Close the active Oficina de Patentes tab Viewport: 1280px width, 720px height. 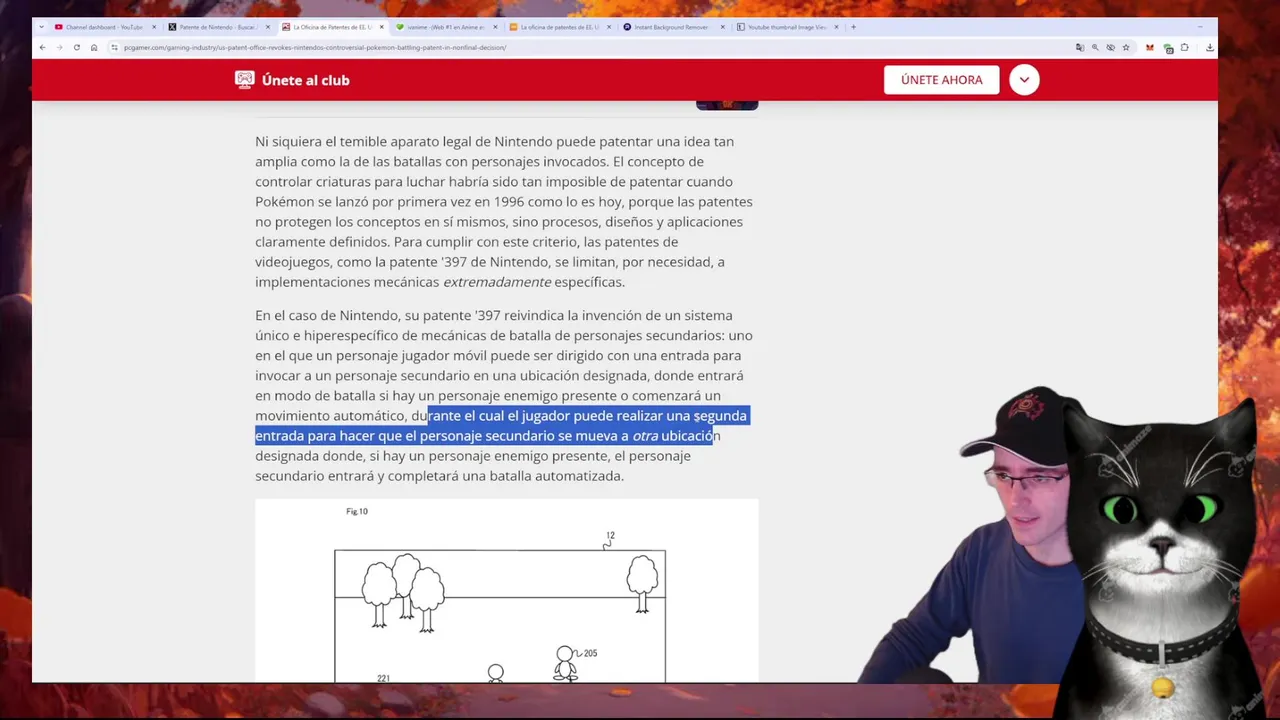[x=381, y=27]
